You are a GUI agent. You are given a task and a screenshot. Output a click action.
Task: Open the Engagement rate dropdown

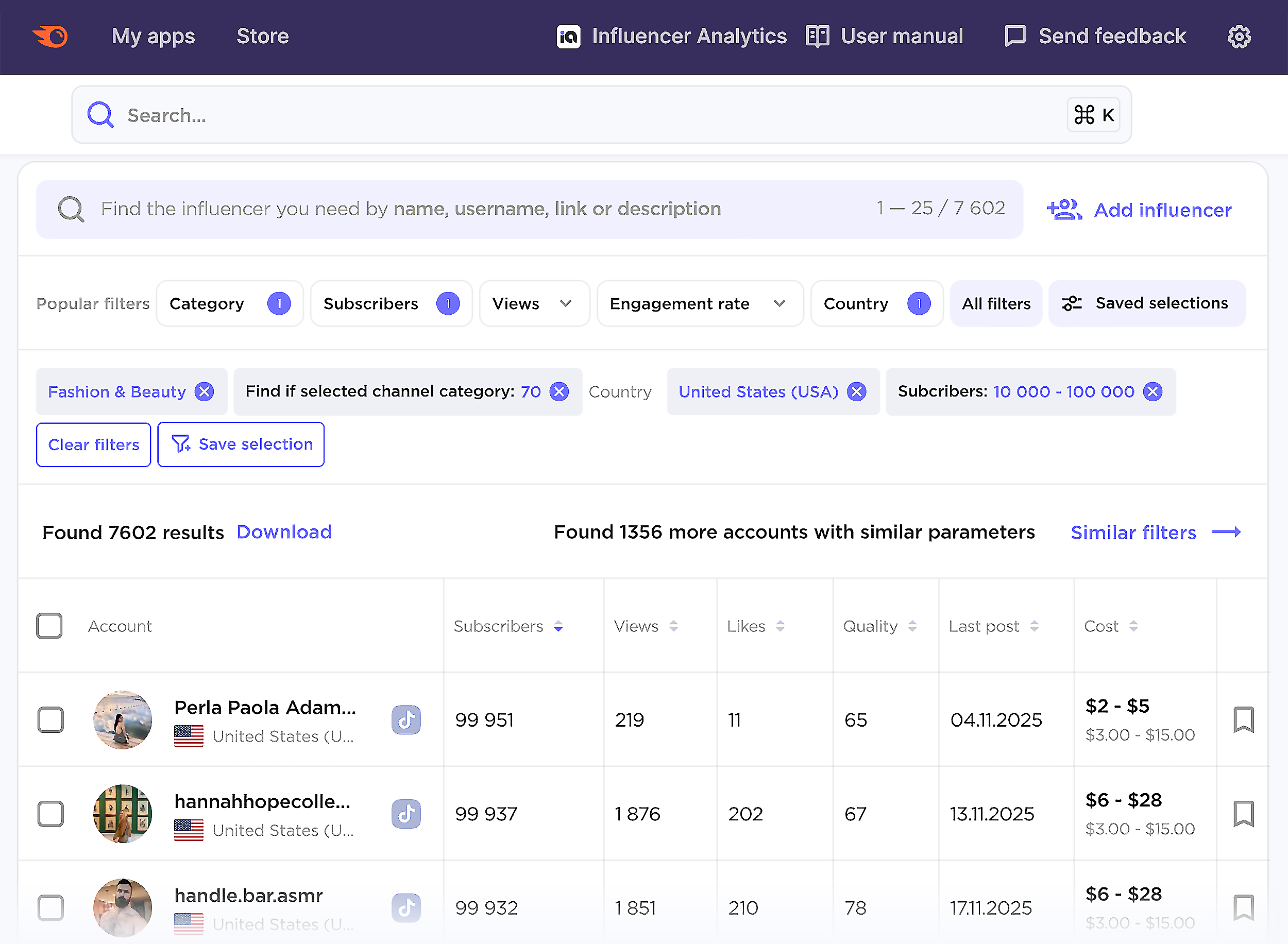[x=699, y=303]
